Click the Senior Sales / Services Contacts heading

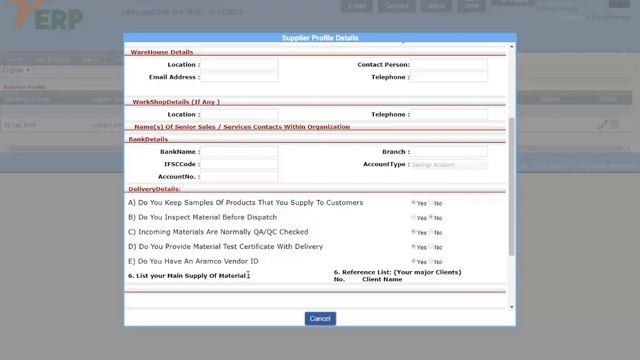pos(242,127)
